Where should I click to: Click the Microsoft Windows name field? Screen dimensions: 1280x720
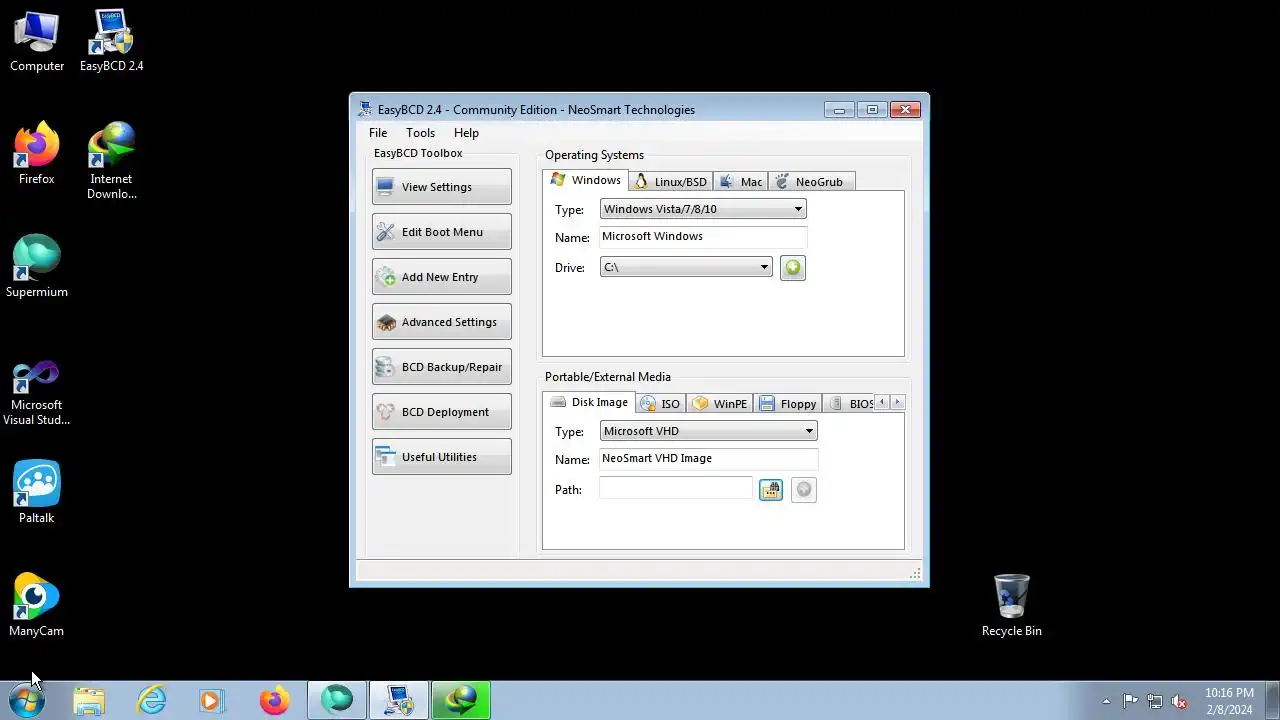(703, 237)
